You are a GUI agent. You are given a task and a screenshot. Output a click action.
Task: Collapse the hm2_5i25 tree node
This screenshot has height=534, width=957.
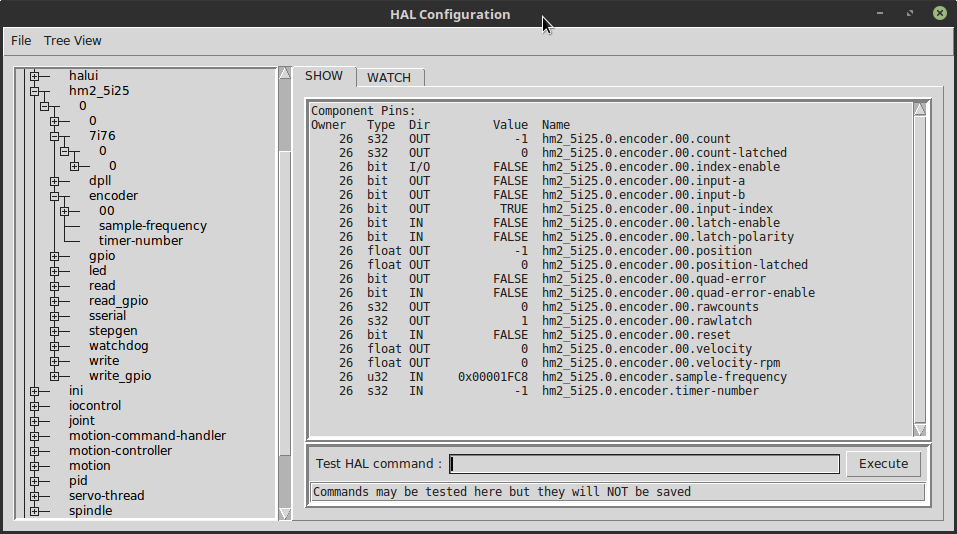(35, 91)
